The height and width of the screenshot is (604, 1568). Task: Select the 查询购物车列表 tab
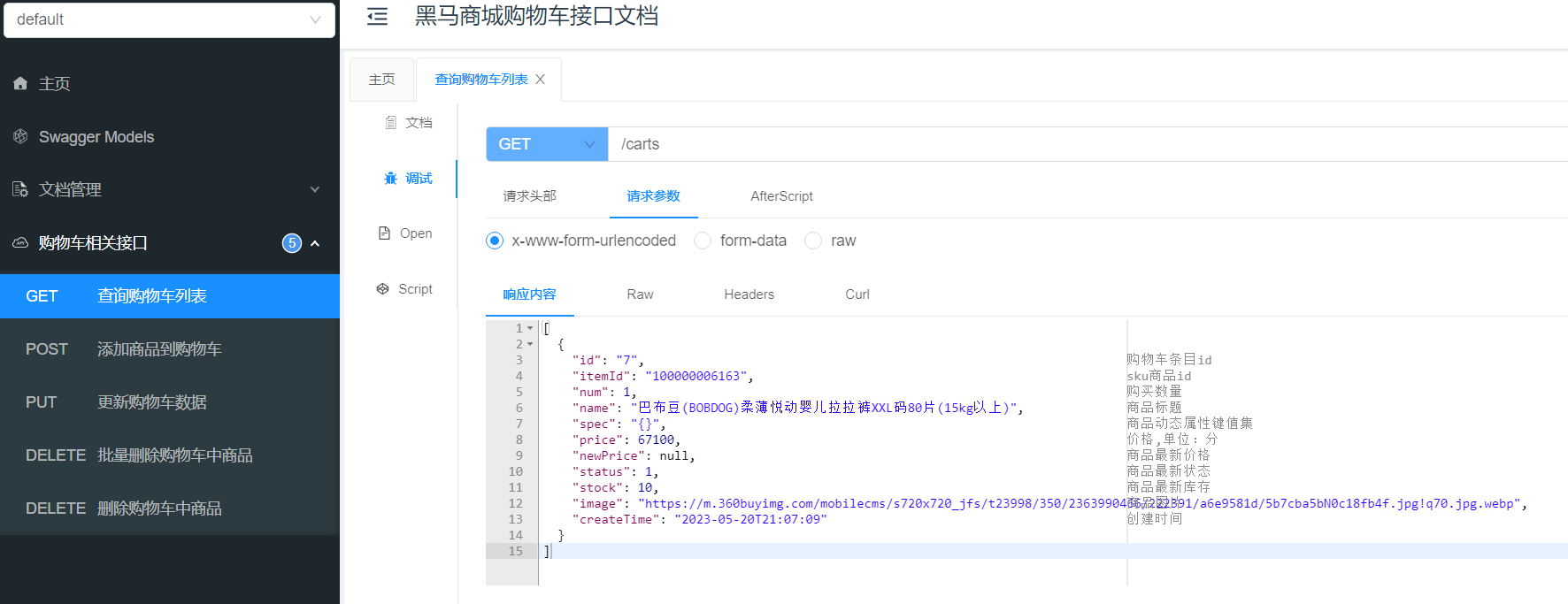pos(481,80)
